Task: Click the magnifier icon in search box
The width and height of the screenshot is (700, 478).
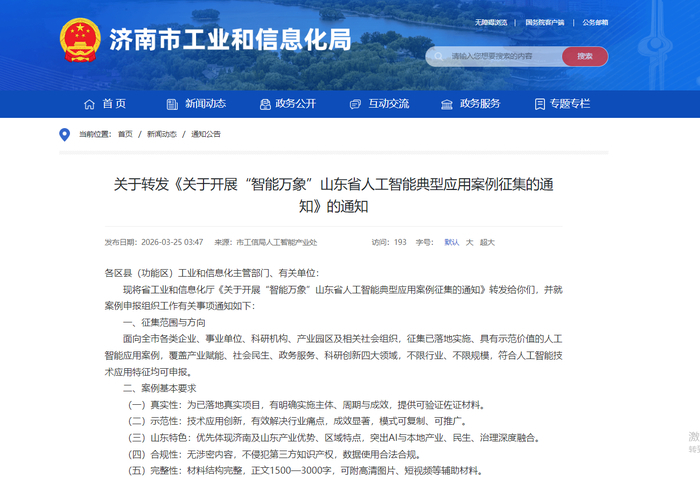Action: pyautogui.click(x=440, y=56)
